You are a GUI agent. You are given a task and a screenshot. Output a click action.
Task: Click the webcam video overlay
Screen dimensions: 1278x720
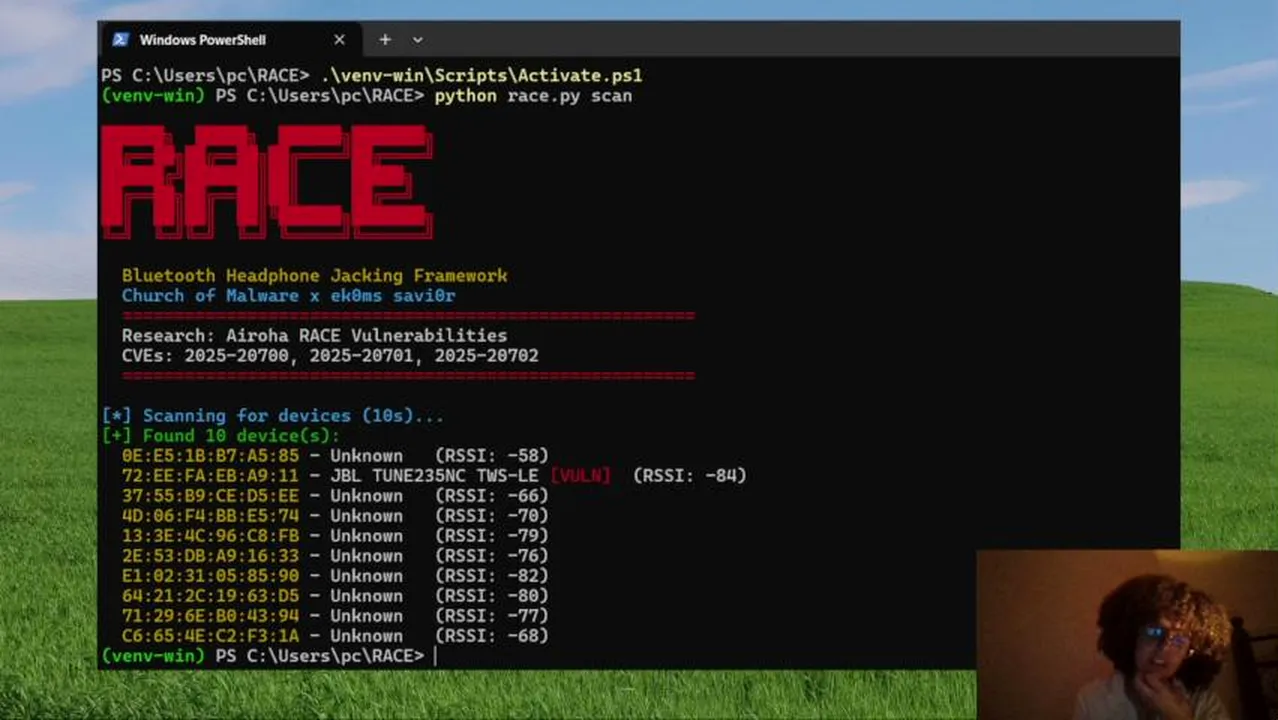point(1127,635)
